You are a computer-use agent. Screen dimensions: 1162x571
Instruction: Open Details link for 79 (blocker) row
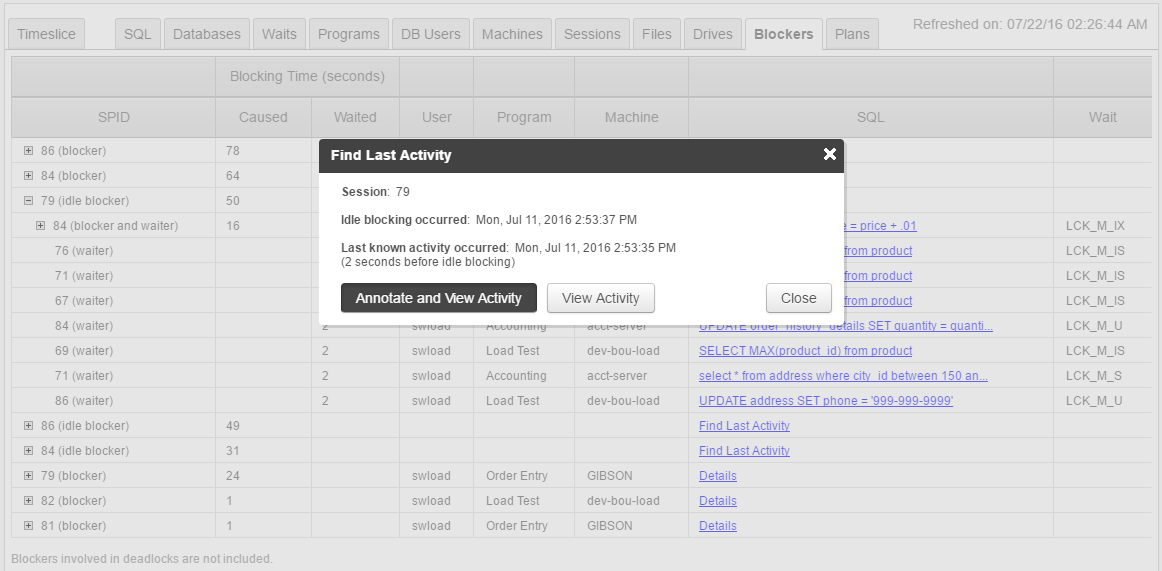tap(717, 476)
